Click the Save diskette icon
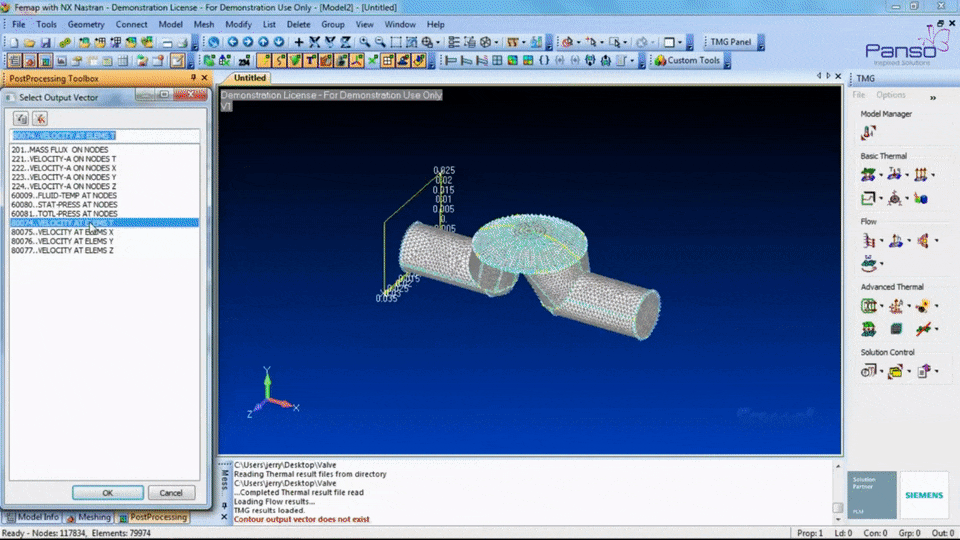The width and height of the screenshot is (960, 540). [x=45, y=42]
